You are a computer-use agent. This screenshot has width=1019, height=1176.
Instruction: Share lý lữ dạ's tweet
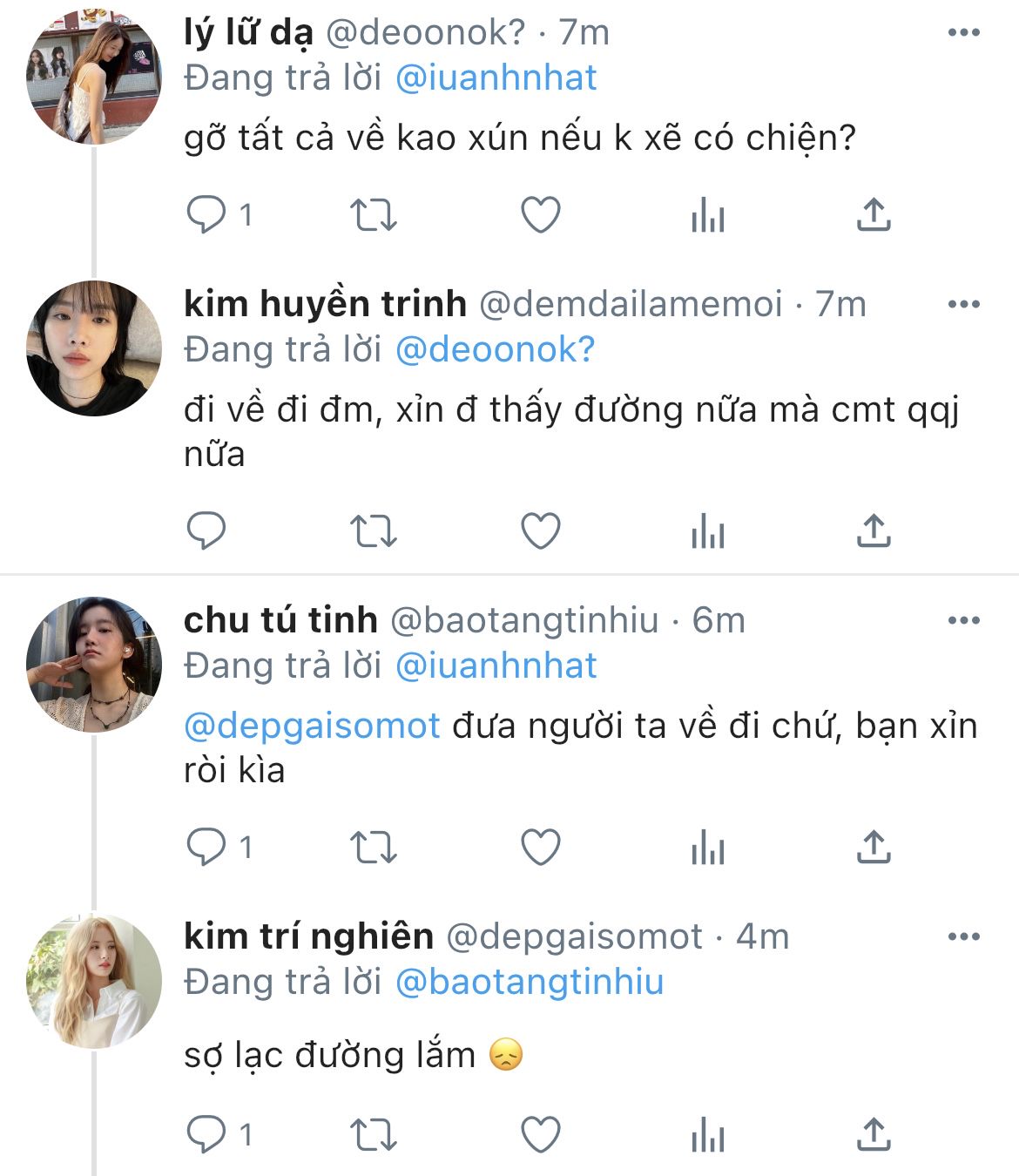[x=873, y=215]
